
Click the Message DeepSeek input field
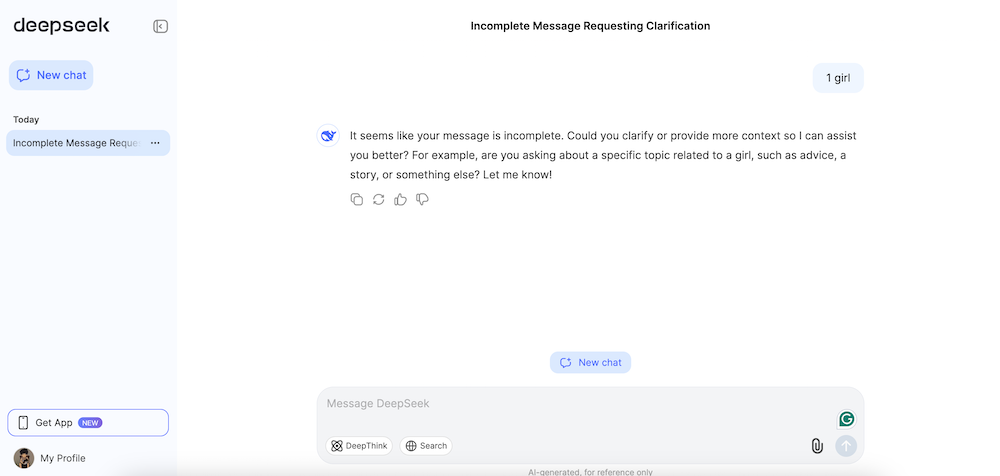[570, 404]
